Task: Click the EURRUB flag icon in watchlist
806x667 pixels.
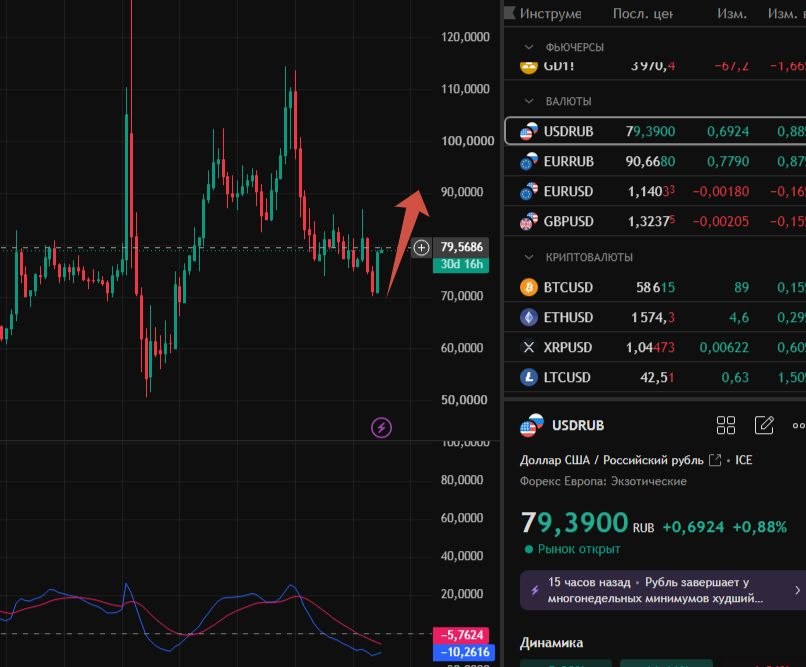Action: click(529, 161)
